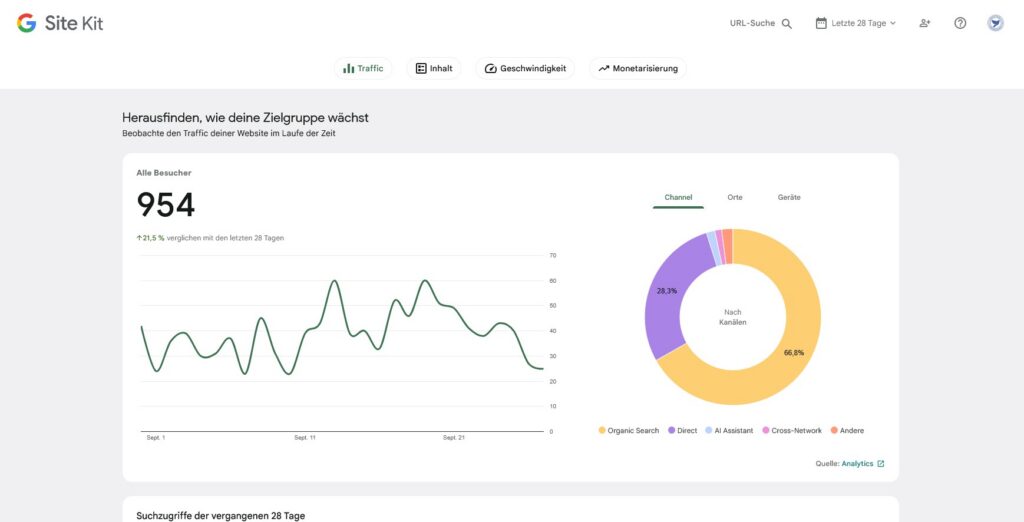Screen dimensions: 1024x522
Task: Click the Google G logo
Action: pyautogui.click(x=26, y=23)
